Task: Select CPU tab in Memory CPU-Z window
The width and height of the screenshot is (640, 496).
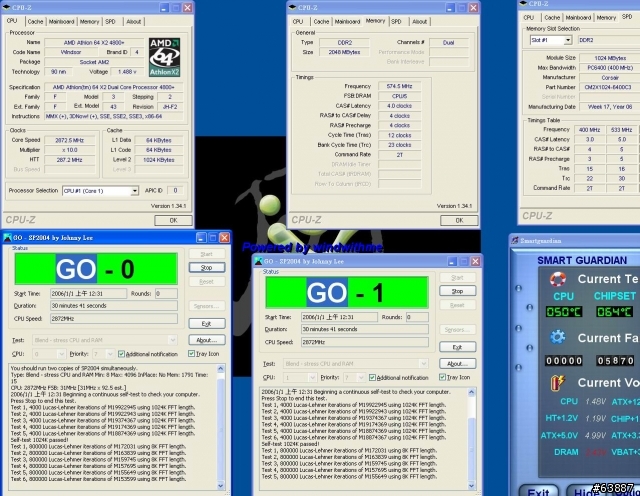Action: [298, 22]
